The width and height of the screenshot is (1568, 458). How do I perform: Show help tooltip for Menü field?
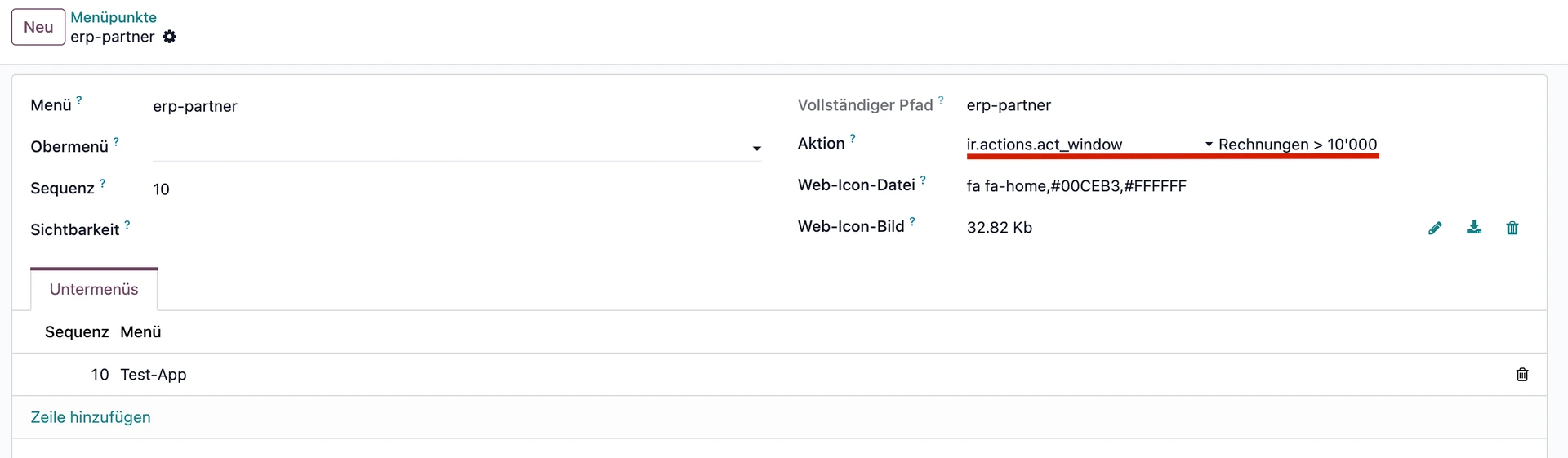79,100
